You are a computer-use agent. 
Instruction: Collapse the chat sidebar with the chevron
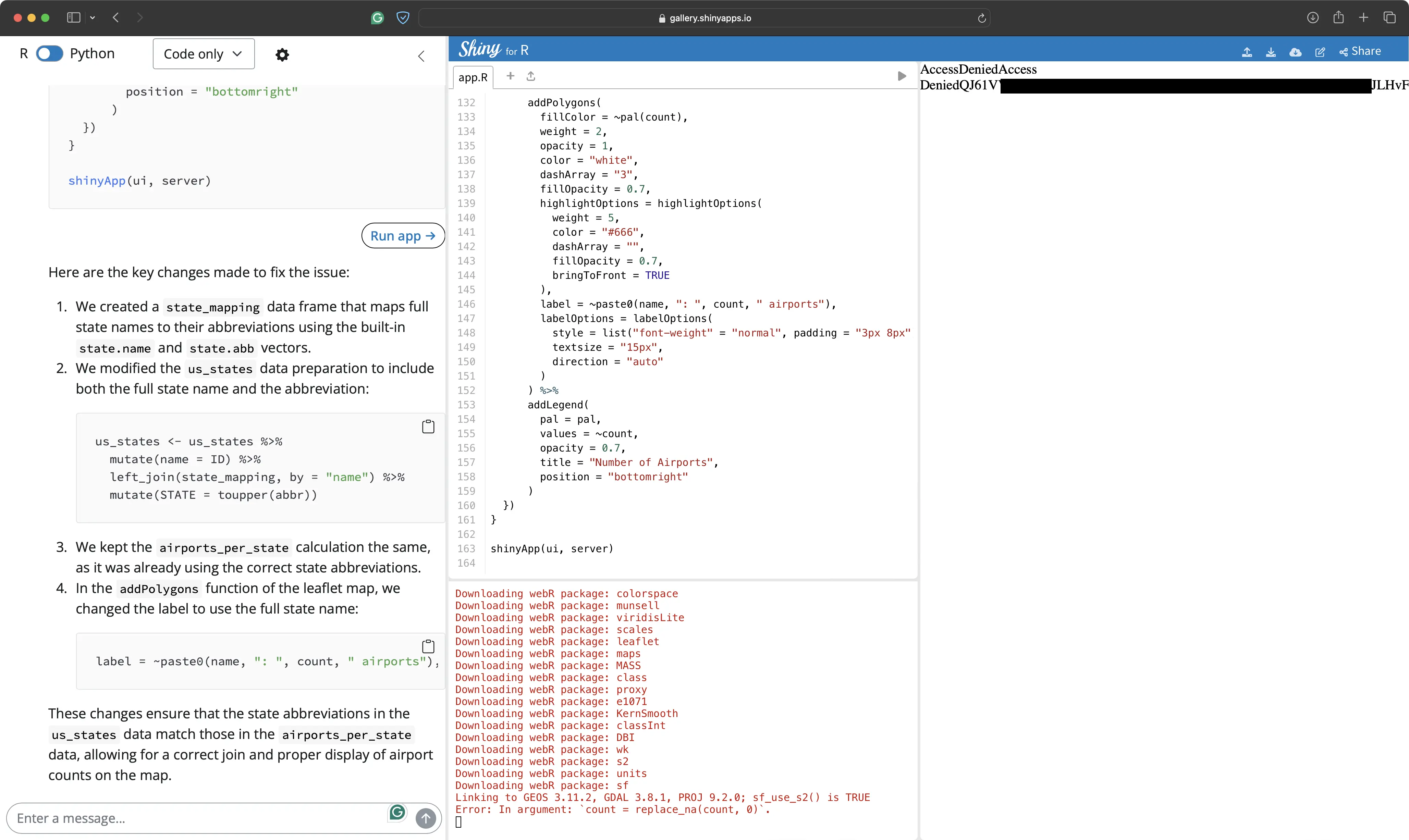[421, 56]
